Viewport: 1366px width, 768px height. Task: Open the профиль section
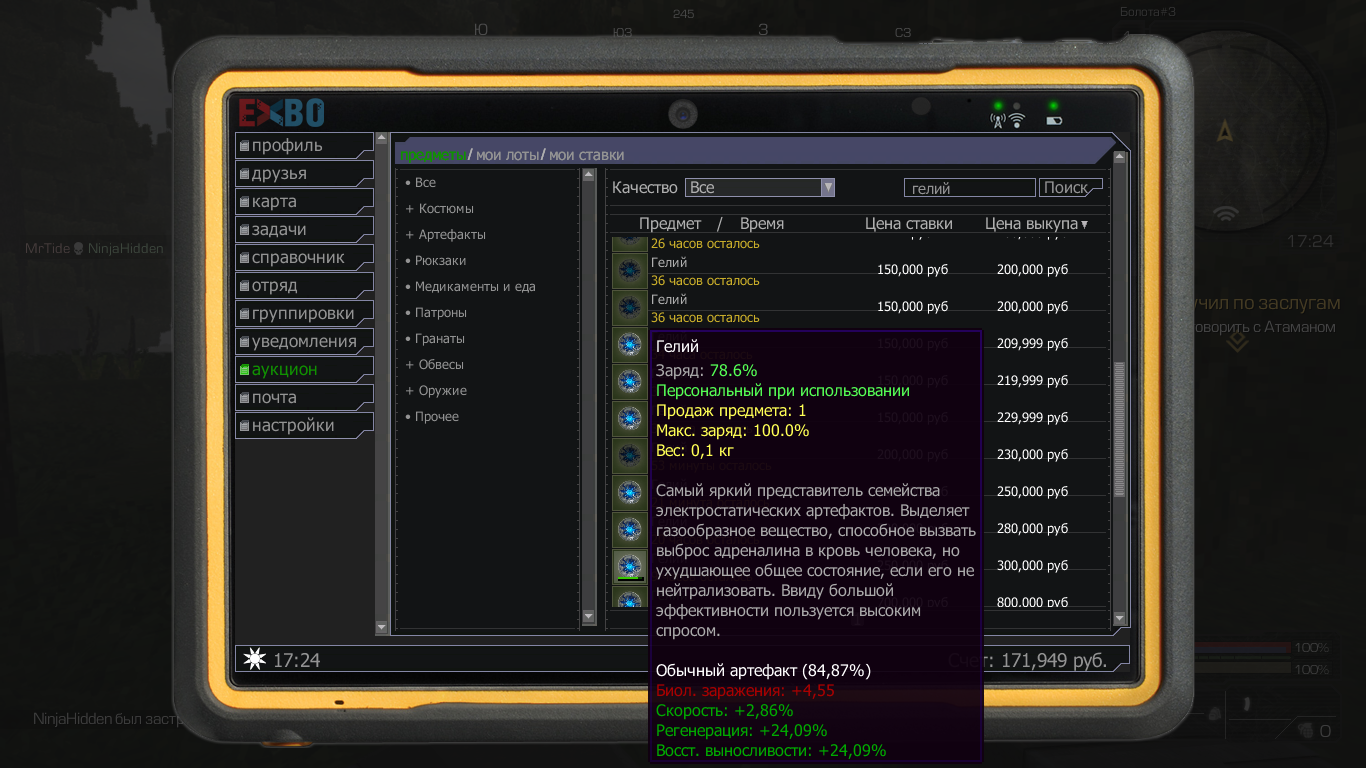[x=304, y=145]
